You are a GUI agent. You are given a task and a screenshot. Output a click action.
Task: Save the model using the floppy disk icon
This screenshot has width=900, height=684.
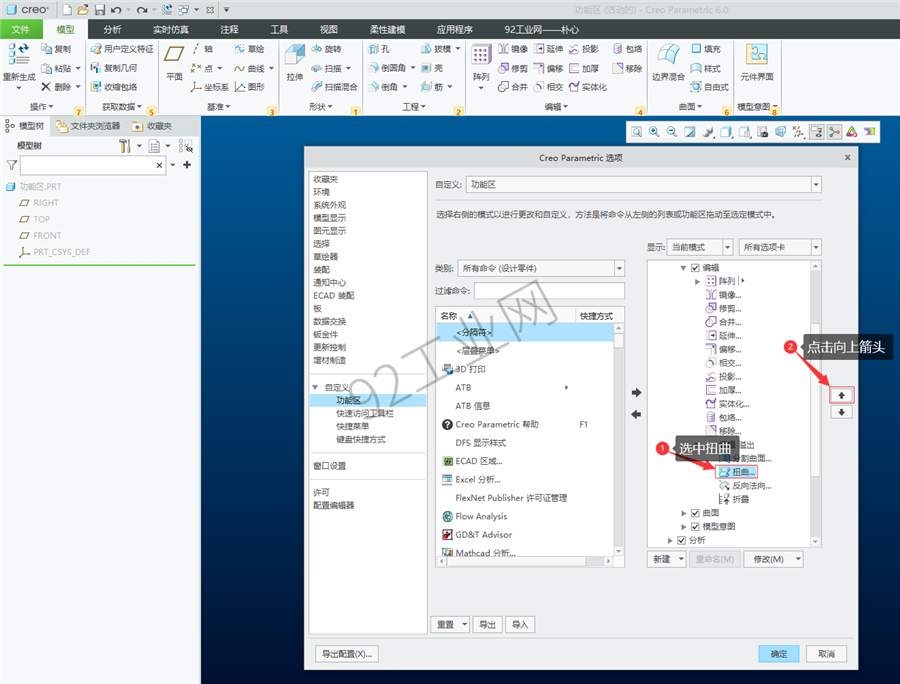point(100,10)
